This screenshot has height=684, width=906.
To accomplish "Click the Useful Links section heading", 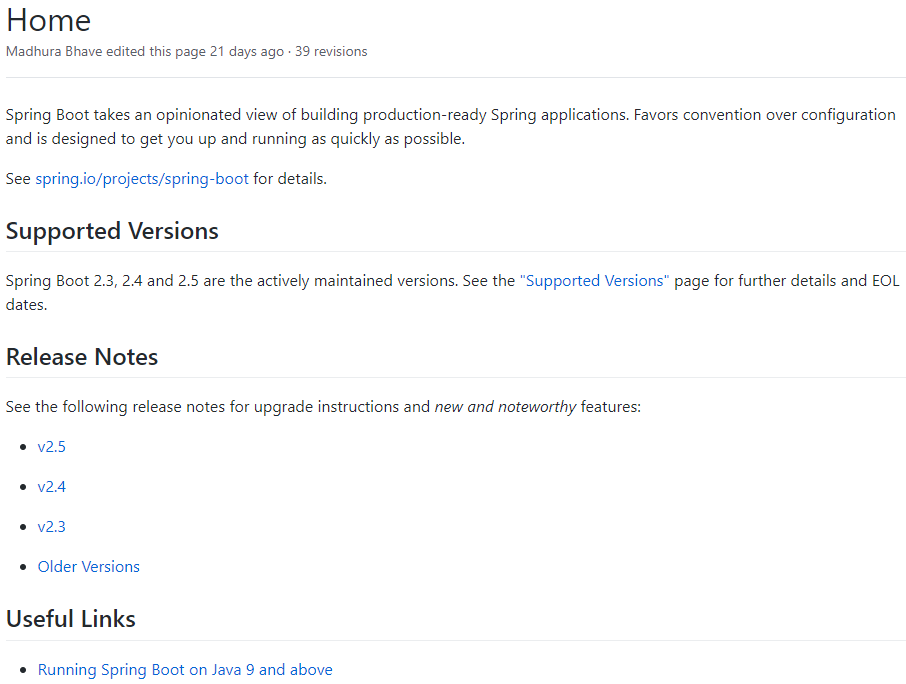I will (71, 619).
